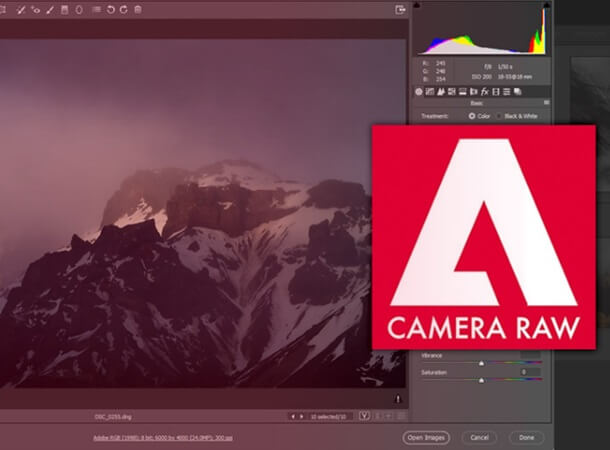Image resolution: width=610 pixels, height=450 pixels.
Task: Open the Preferences list icon in toolbar
Action: pyautogui.click(x=96, y=9)
